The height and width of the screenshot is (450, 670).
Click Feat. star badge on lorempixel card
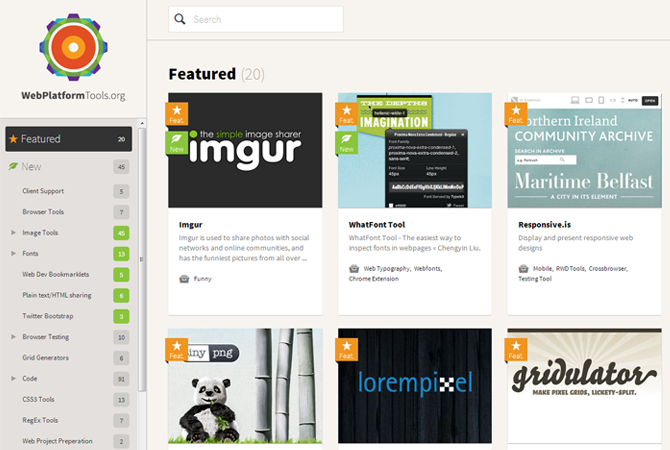[347, 350]
